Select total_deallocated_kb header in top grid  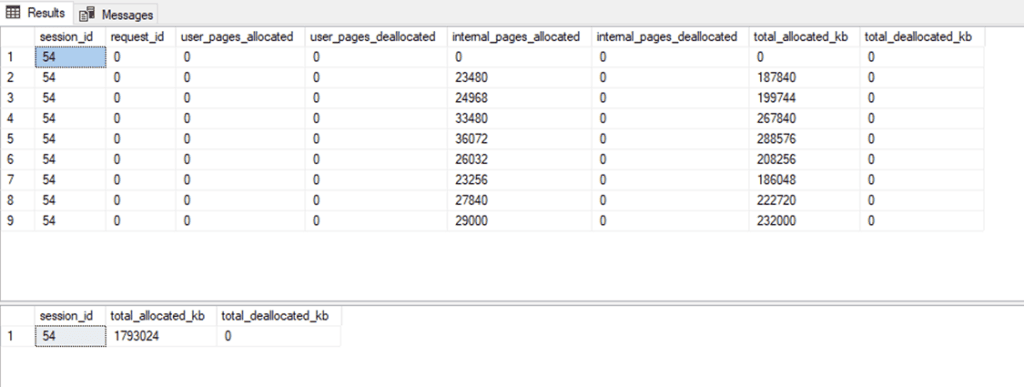coord(922,38)
